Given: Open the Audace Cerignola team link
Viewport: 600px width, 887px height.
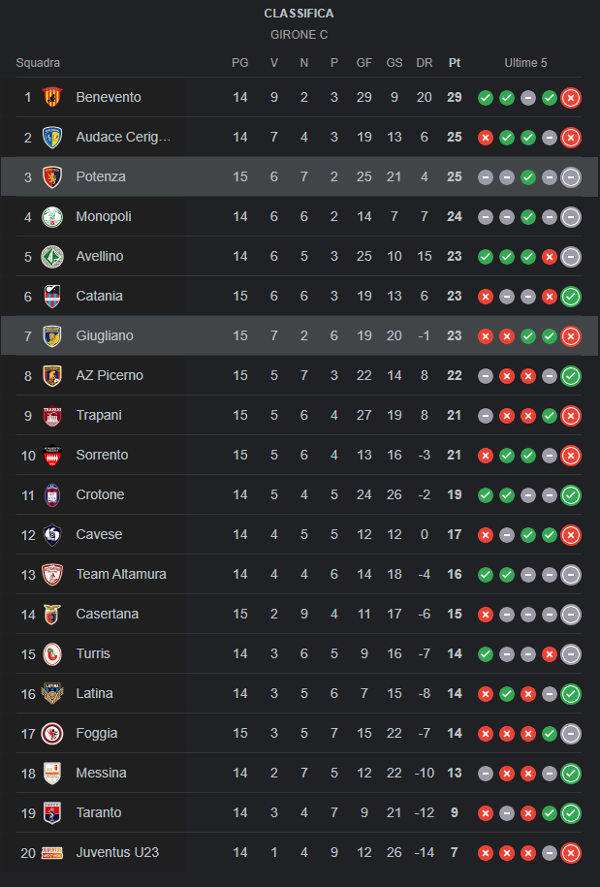Looking at the screenshot, I should pyautogui.click(x=123, y=137).
